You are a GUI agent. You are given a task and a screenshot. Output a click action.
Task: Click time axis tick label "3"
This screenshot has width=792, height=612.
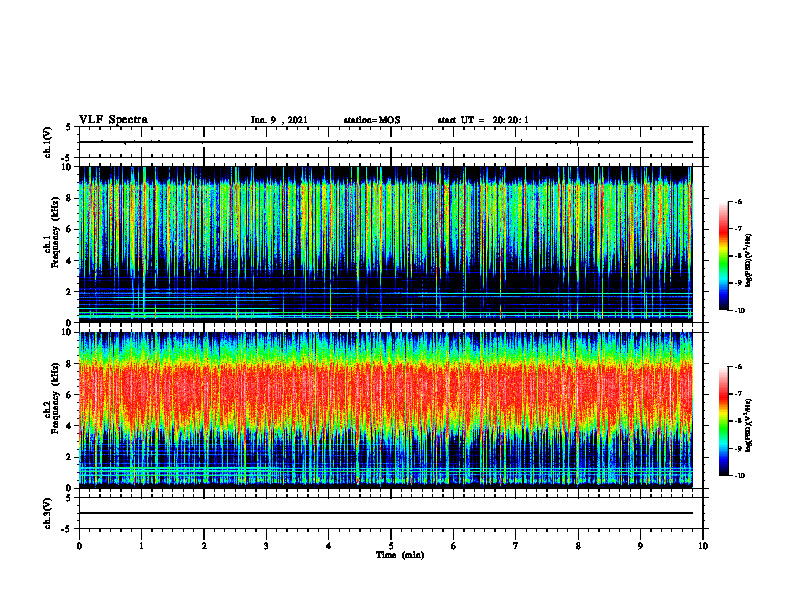tap(266, 546)
